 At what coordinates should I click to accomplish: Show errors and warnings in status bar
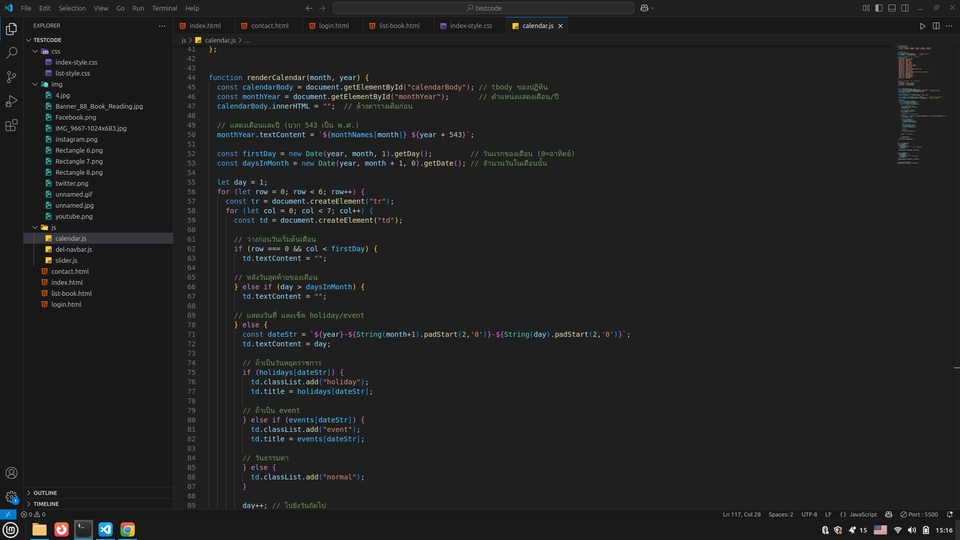33,514
